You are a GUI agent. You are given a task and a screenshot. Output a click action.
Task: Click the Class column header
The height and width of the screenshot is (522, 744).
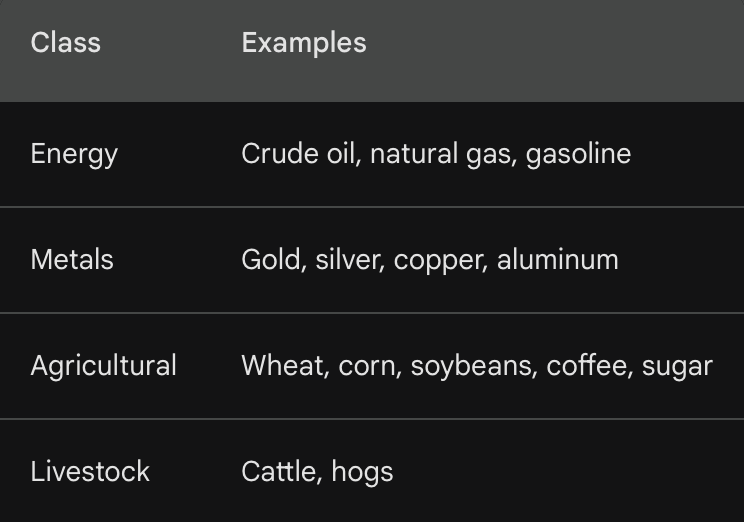click(66, 43)
